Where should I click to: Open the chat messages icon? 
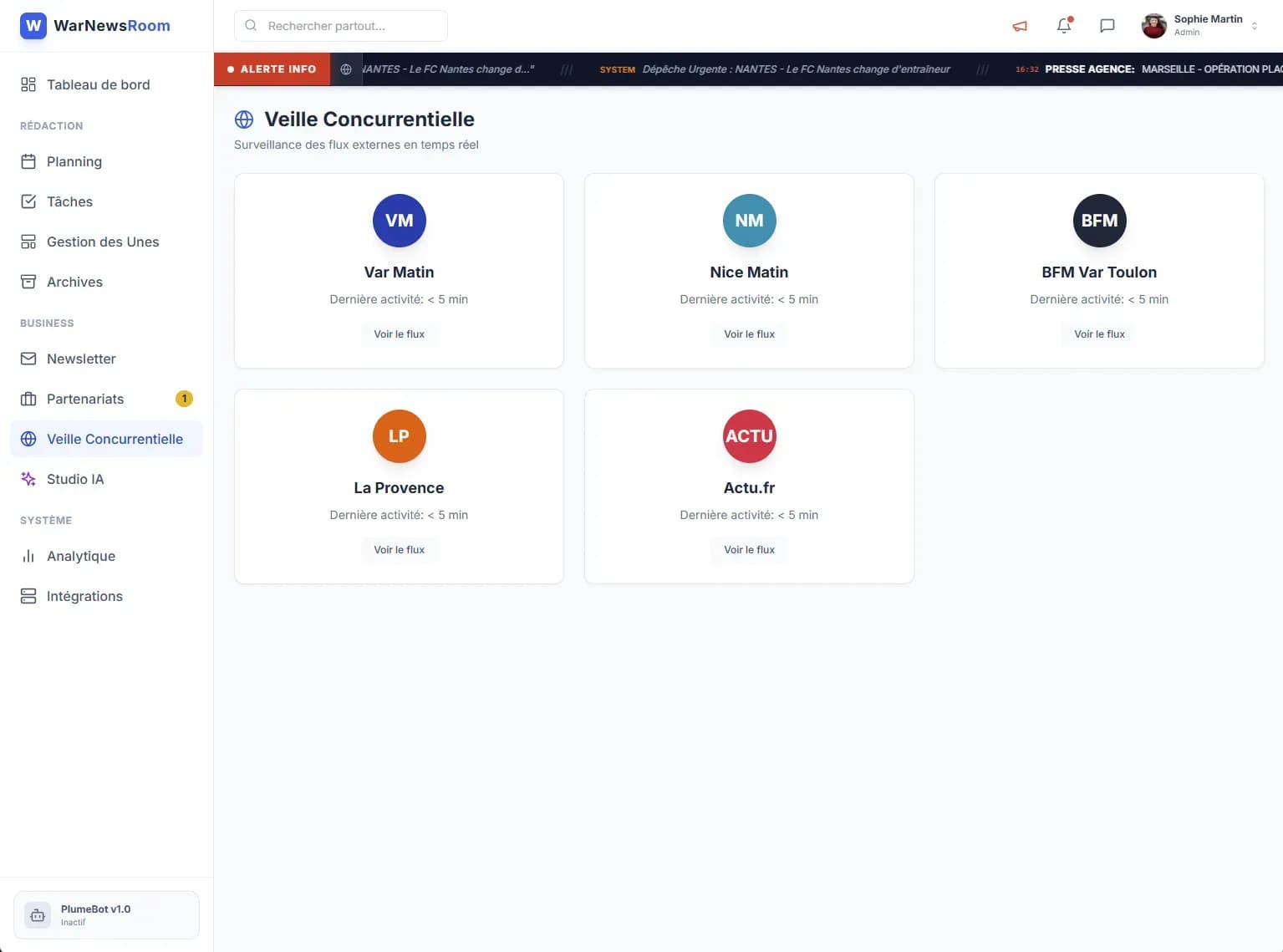coord(1107,26)
